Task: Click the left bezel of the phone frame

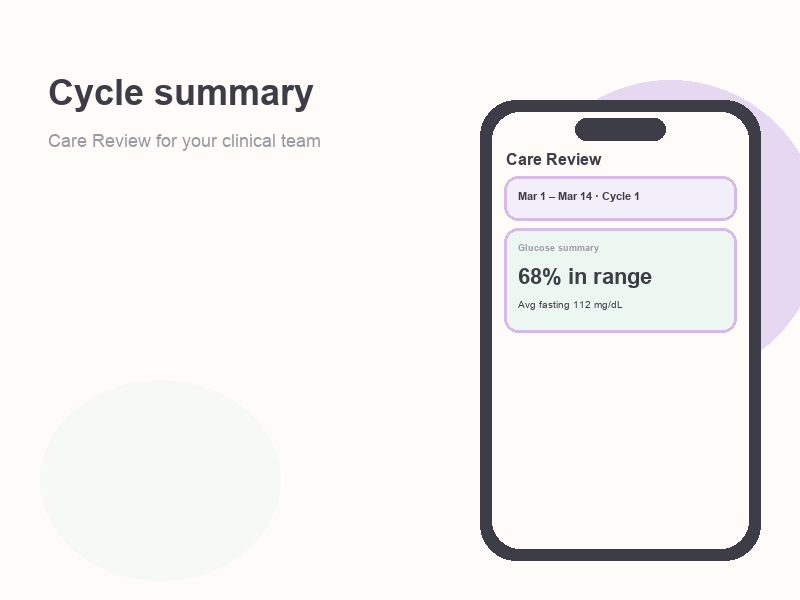Action: [486, 331]
